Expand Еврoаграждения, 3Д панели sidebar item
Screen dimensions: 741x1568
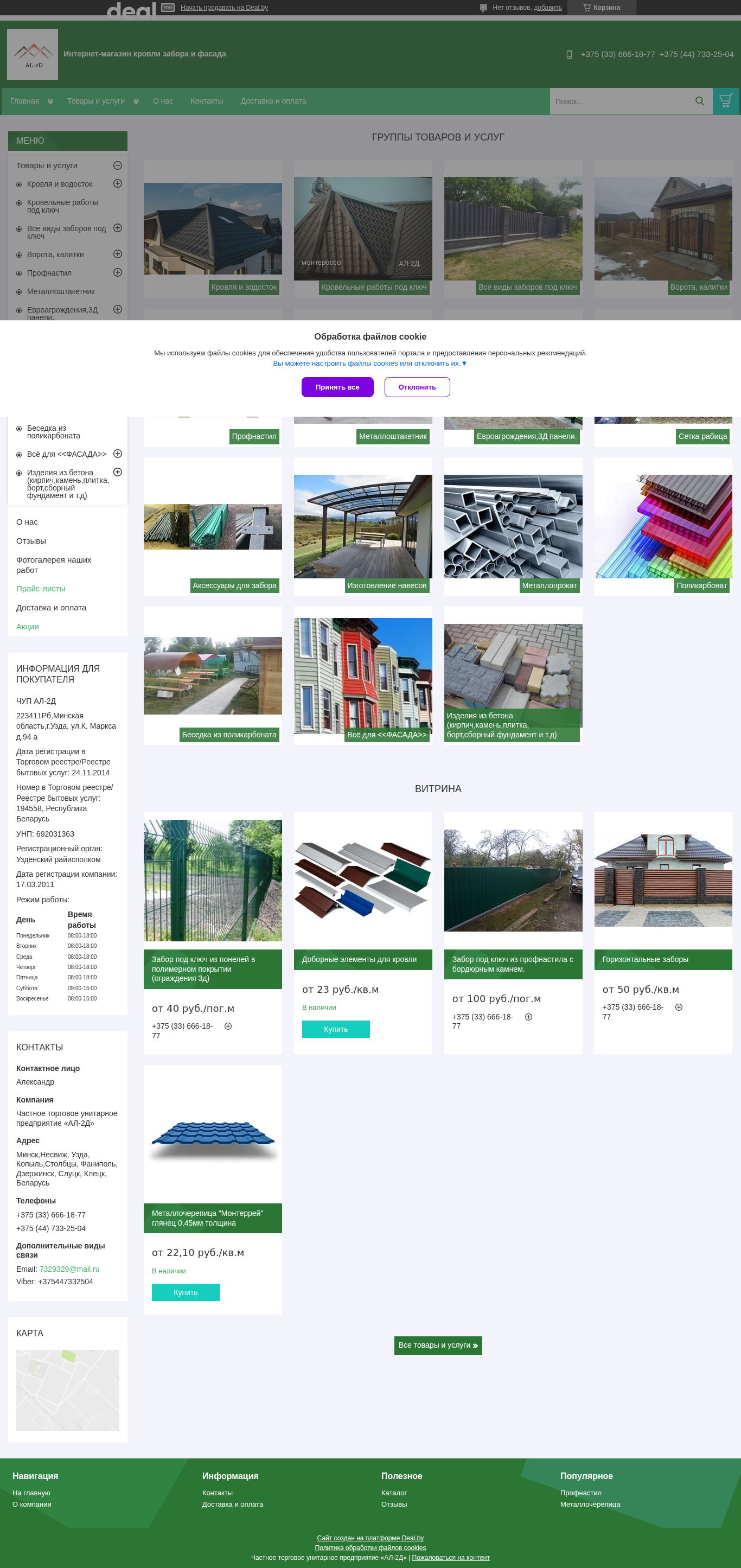click(x=117, y=309)
